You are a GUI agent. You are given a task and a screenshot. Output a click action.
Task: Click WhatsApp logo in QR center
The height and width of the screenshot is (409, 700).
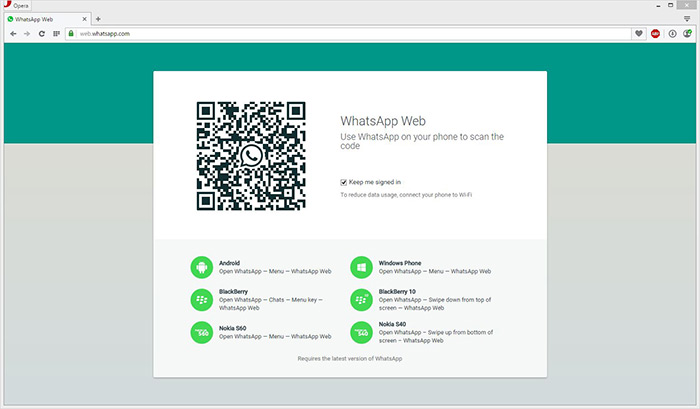(x=251, y=156)
